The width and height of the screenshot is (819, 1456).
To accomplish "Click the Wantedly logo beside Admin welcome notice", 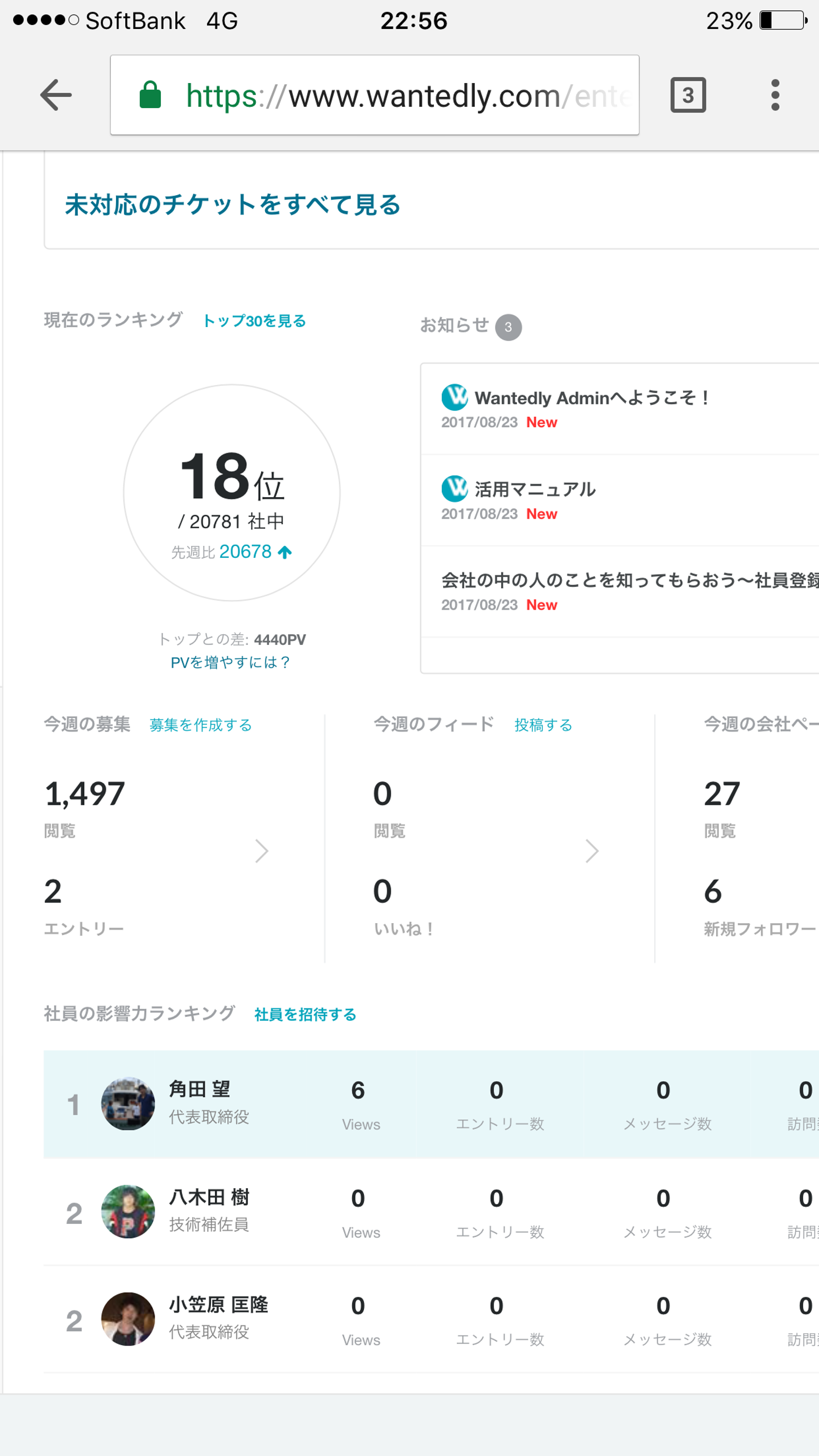I will (x=454, y=397).
